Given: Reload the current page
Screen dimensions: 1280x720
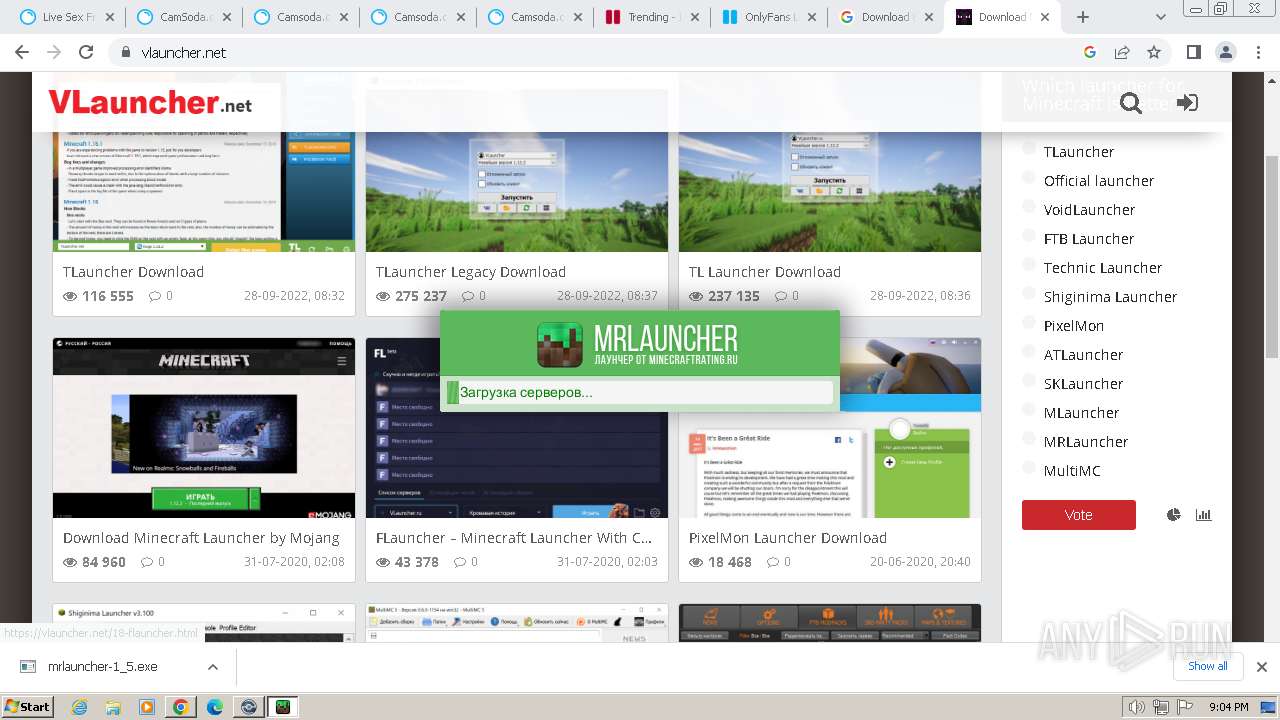Looking at the screenshot, I should (86, 52).
